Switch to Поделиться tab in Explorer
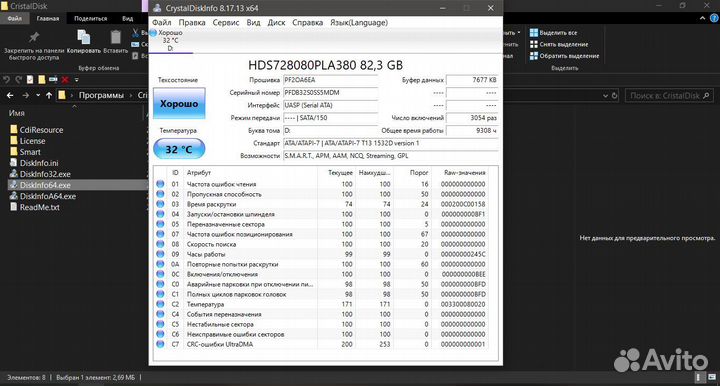The height and width of the screenshot is (386, 720). [90, 18]
